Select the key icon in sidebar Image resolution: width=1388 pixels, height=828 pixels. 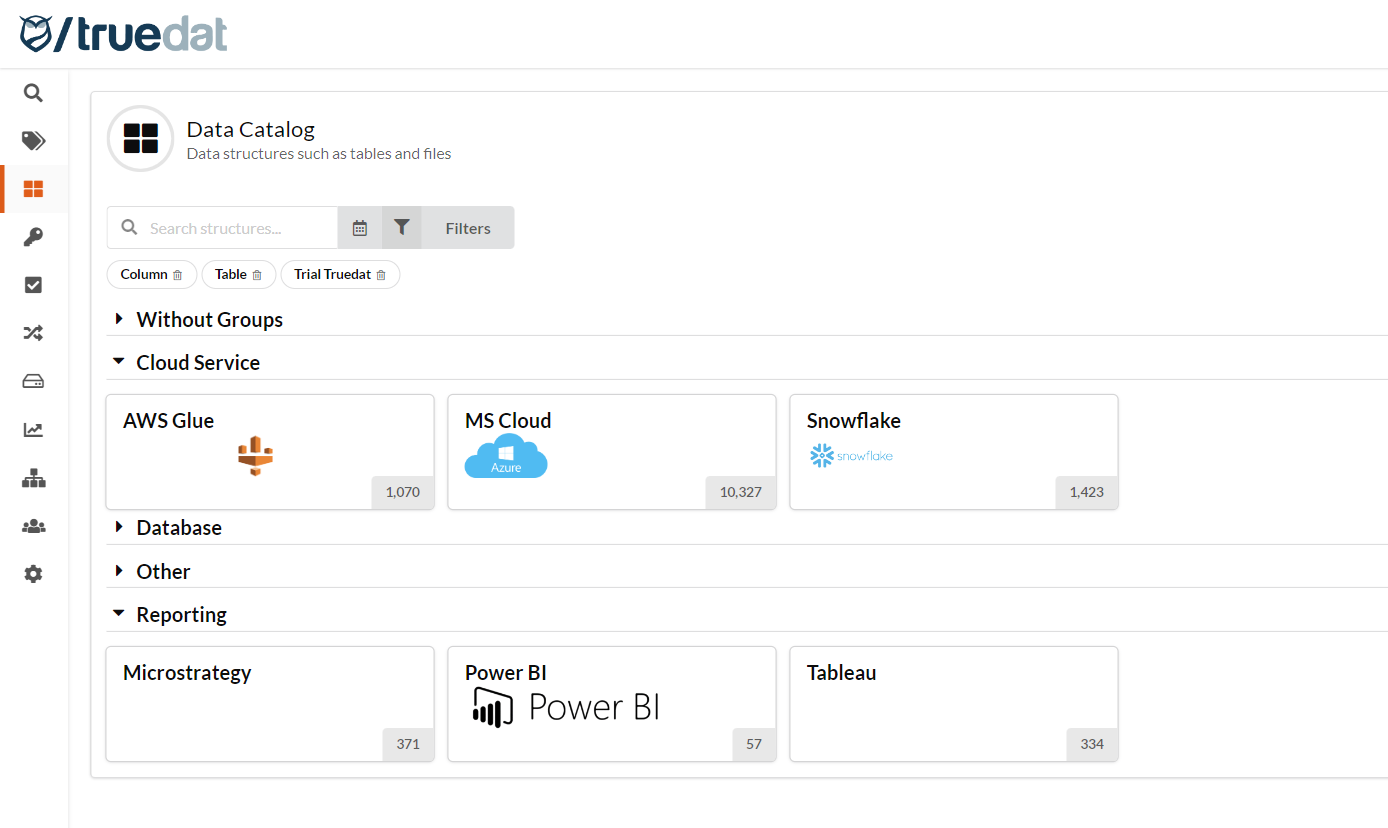pyautogui.click(x=33, y=237)
